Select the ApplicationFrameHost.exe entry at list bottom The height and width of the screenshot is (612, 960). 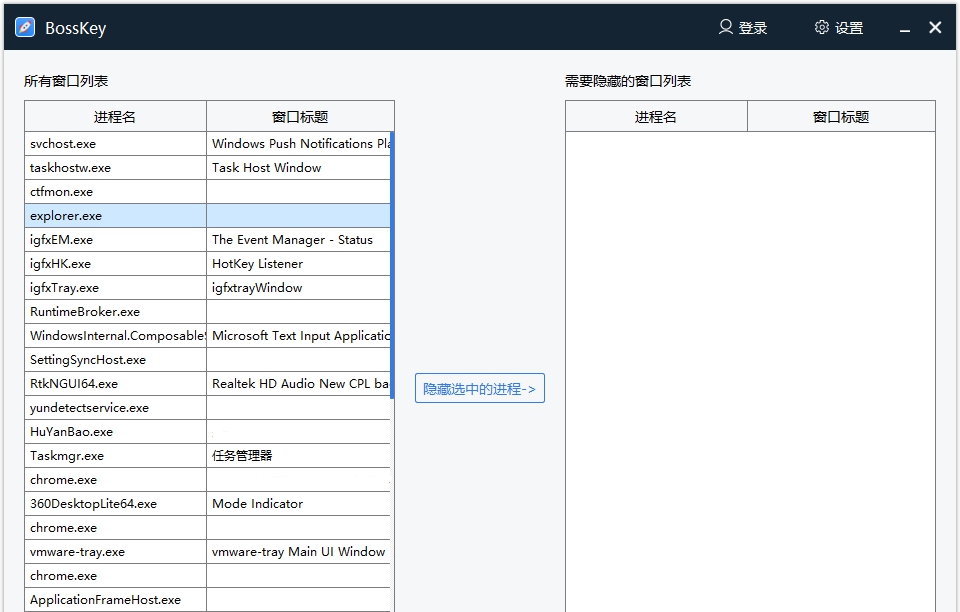[x=115, y=599]
